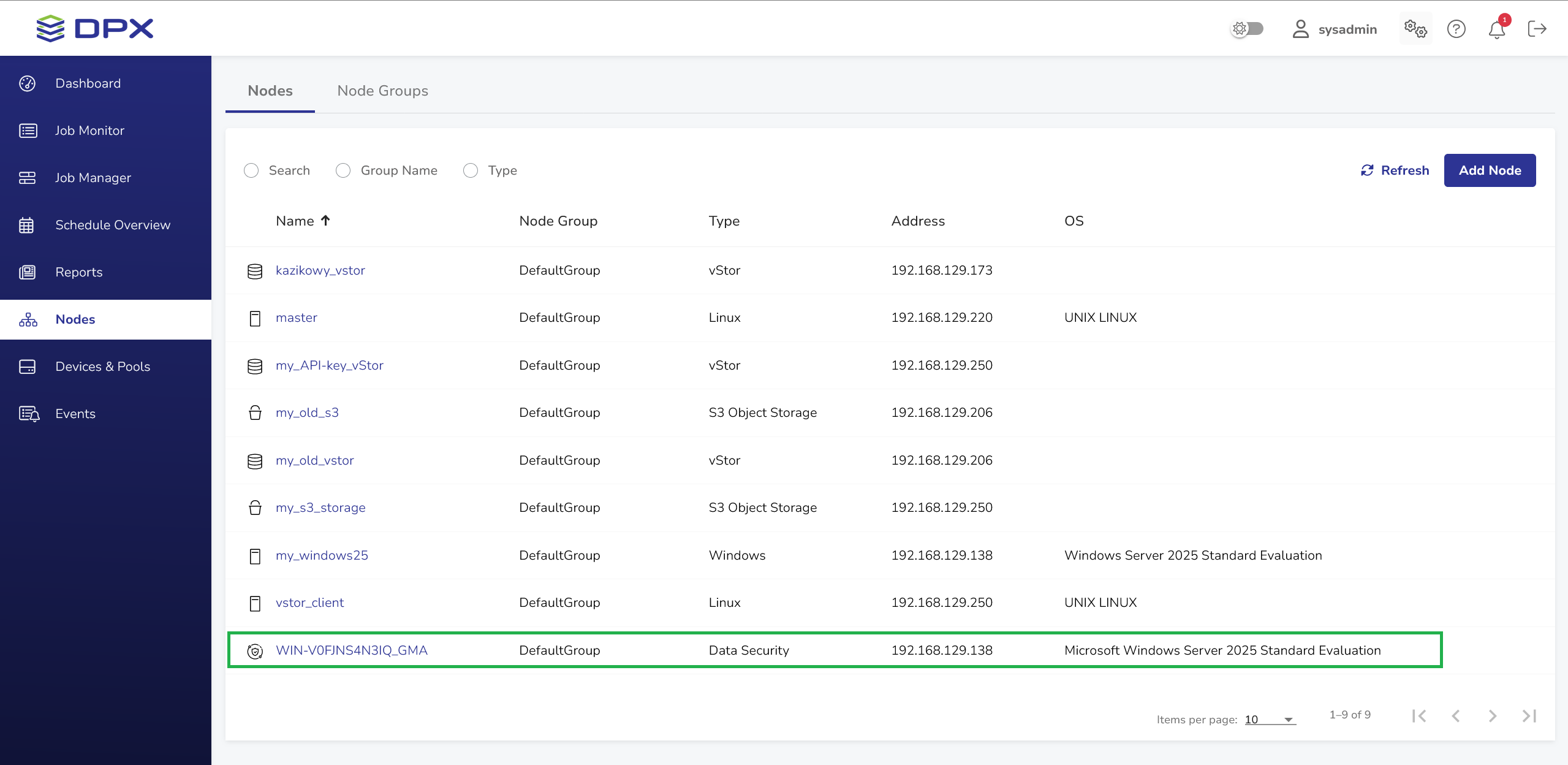Switch to the Node Groups tab

tap(382, 91)
